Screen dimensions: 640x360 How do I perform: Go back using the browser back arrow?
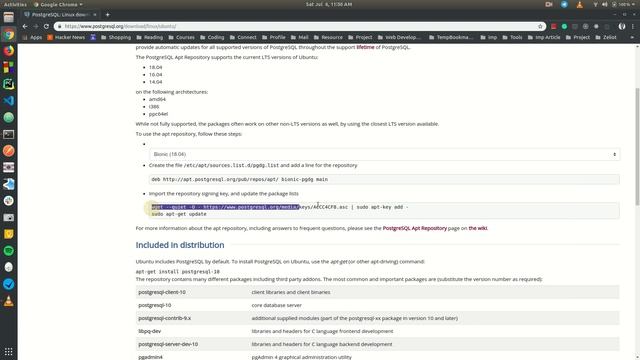(x=25, y=26)
